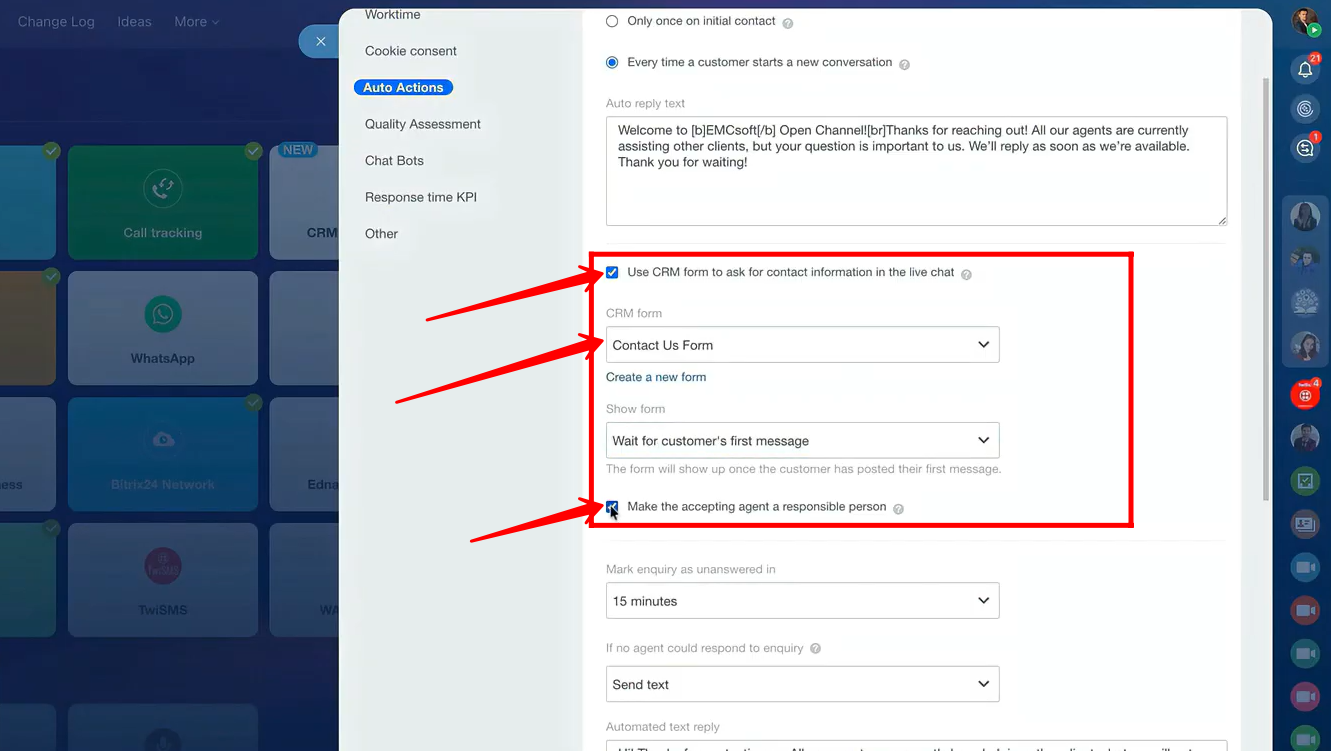Open the WhatsApp channel tile

tap(162, 328)
